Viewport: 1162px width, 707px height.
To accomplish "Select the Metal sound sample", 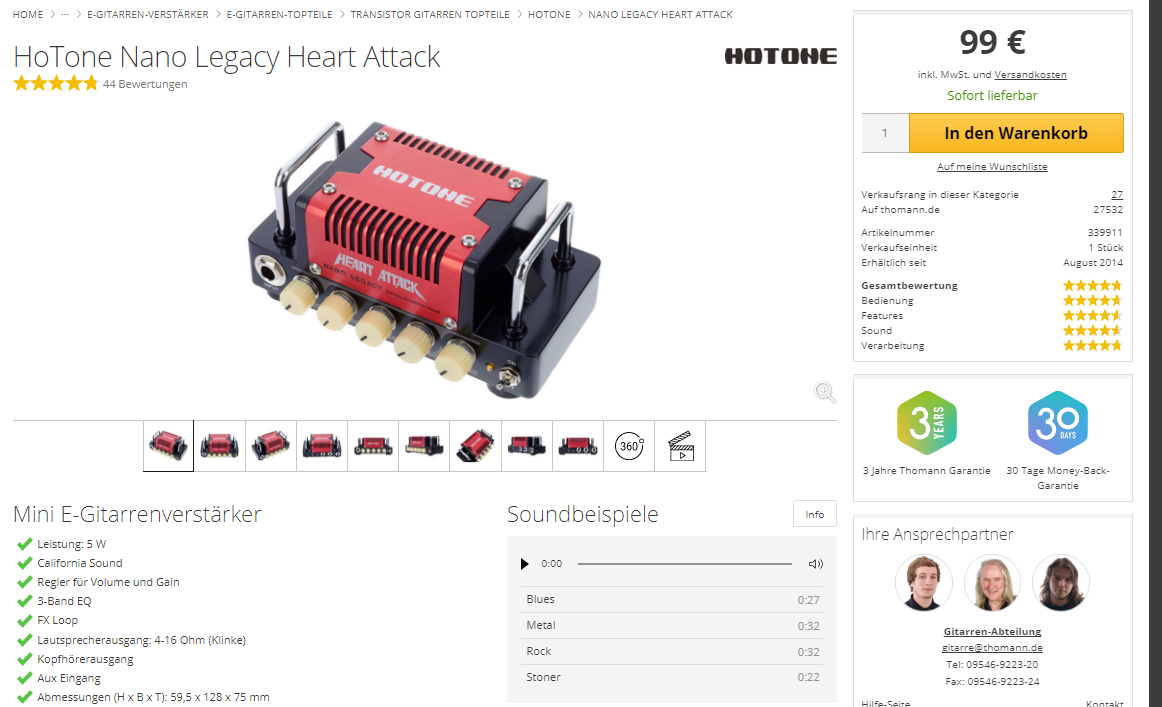I will coord(672,625).
